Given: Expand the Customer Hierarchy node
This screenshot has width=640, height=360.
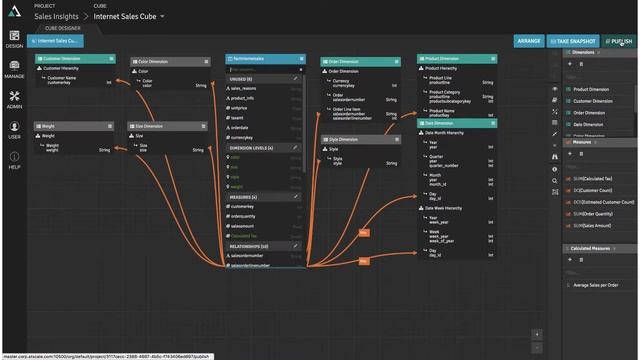Looking at the screenshot, I should (x=40, y=68).
